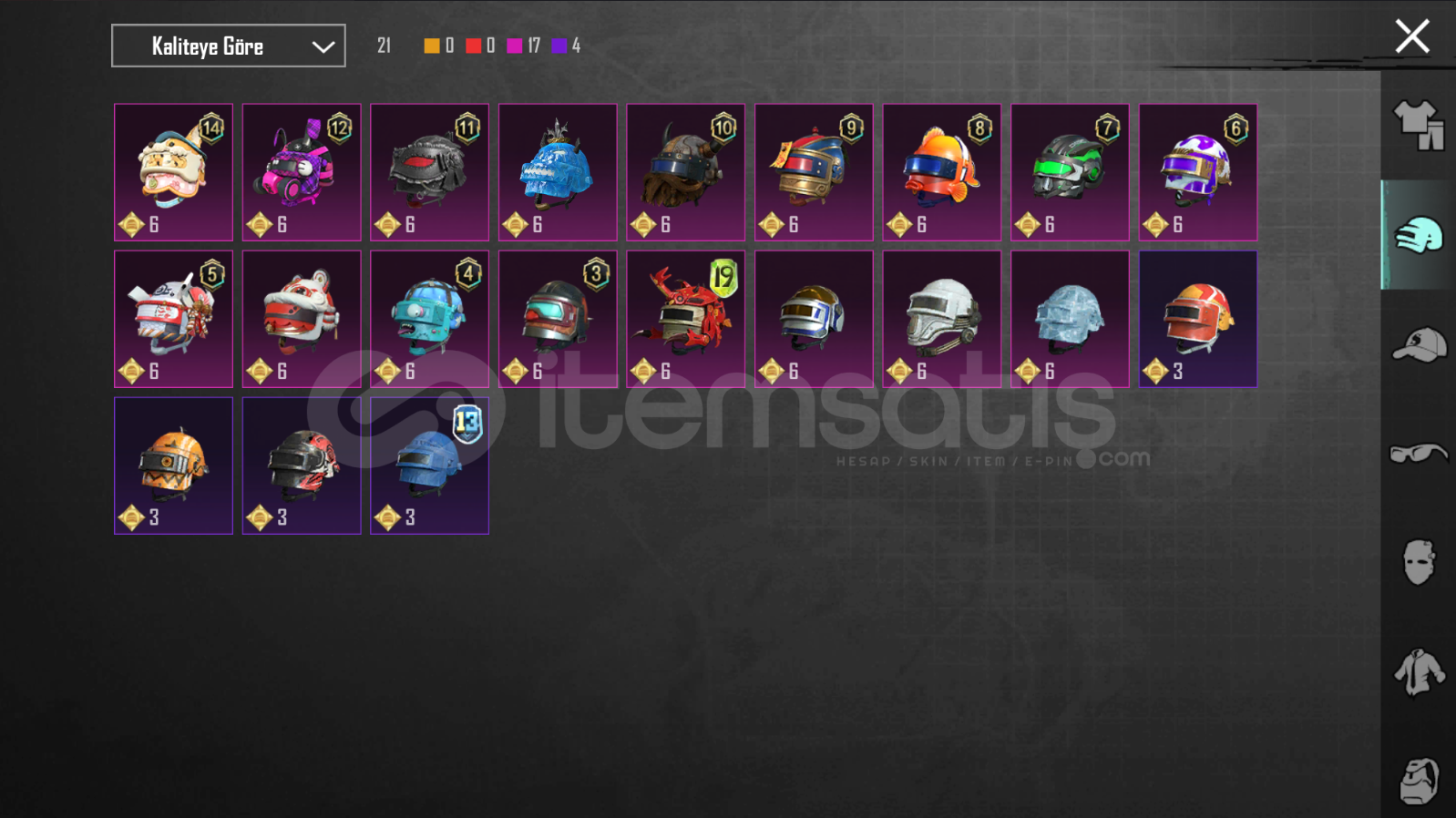Open the jacket category icon
The height and width of the screenshot is (818, 1456).
point(1419,672)
